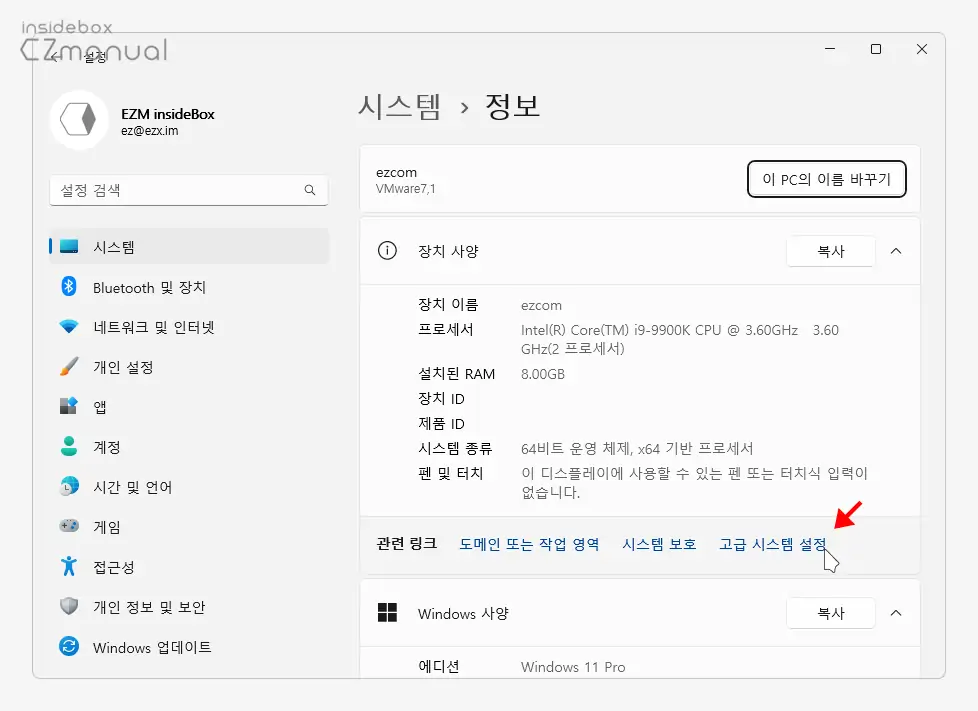The height and width of the screenshot is (711, 978).
Task: Click the System monitor icon in sidebar
Action: [x=69, y=246]
